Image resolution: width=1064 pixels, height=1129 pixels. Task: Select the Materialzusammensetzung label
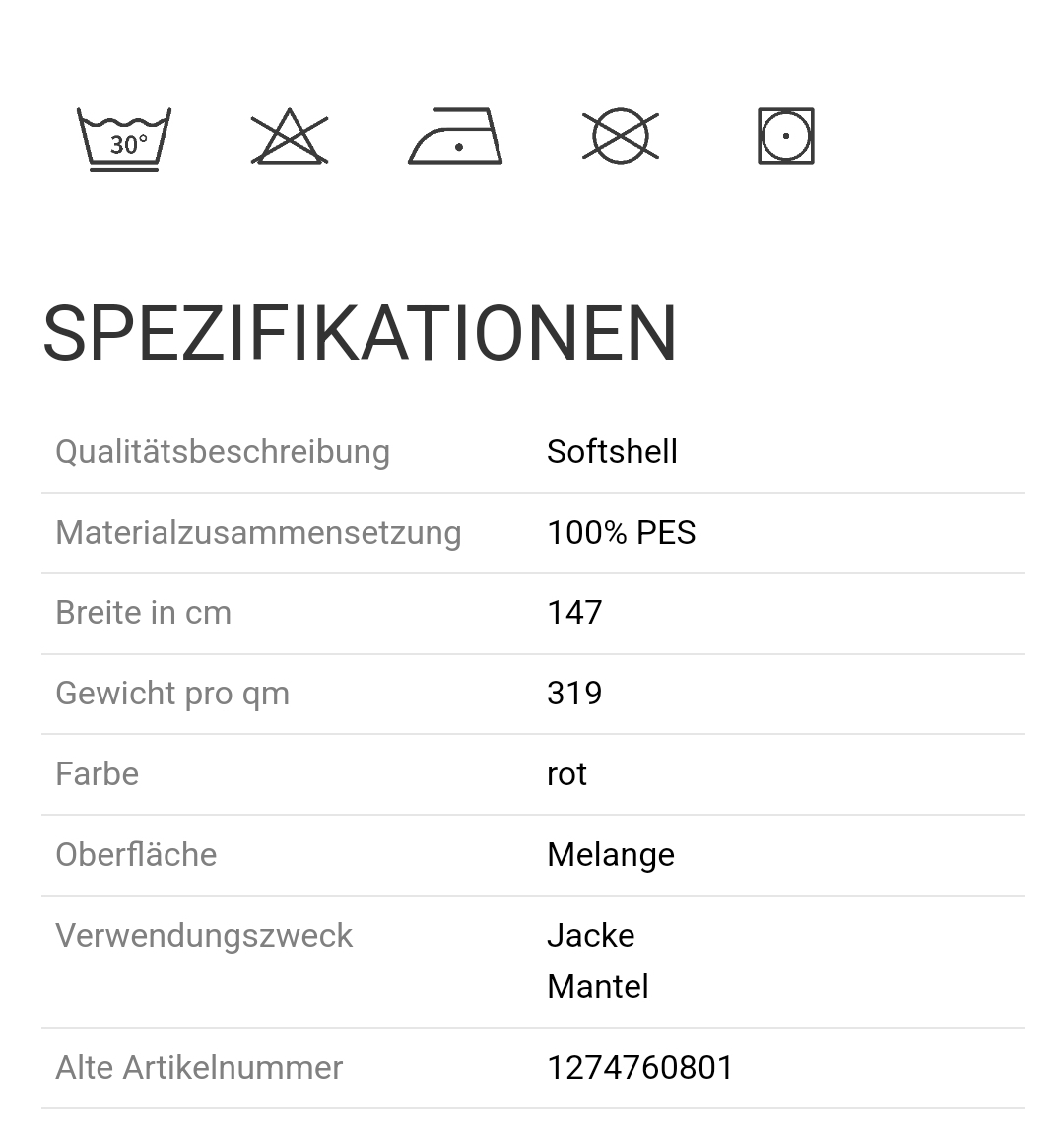[x=258, y=533]
